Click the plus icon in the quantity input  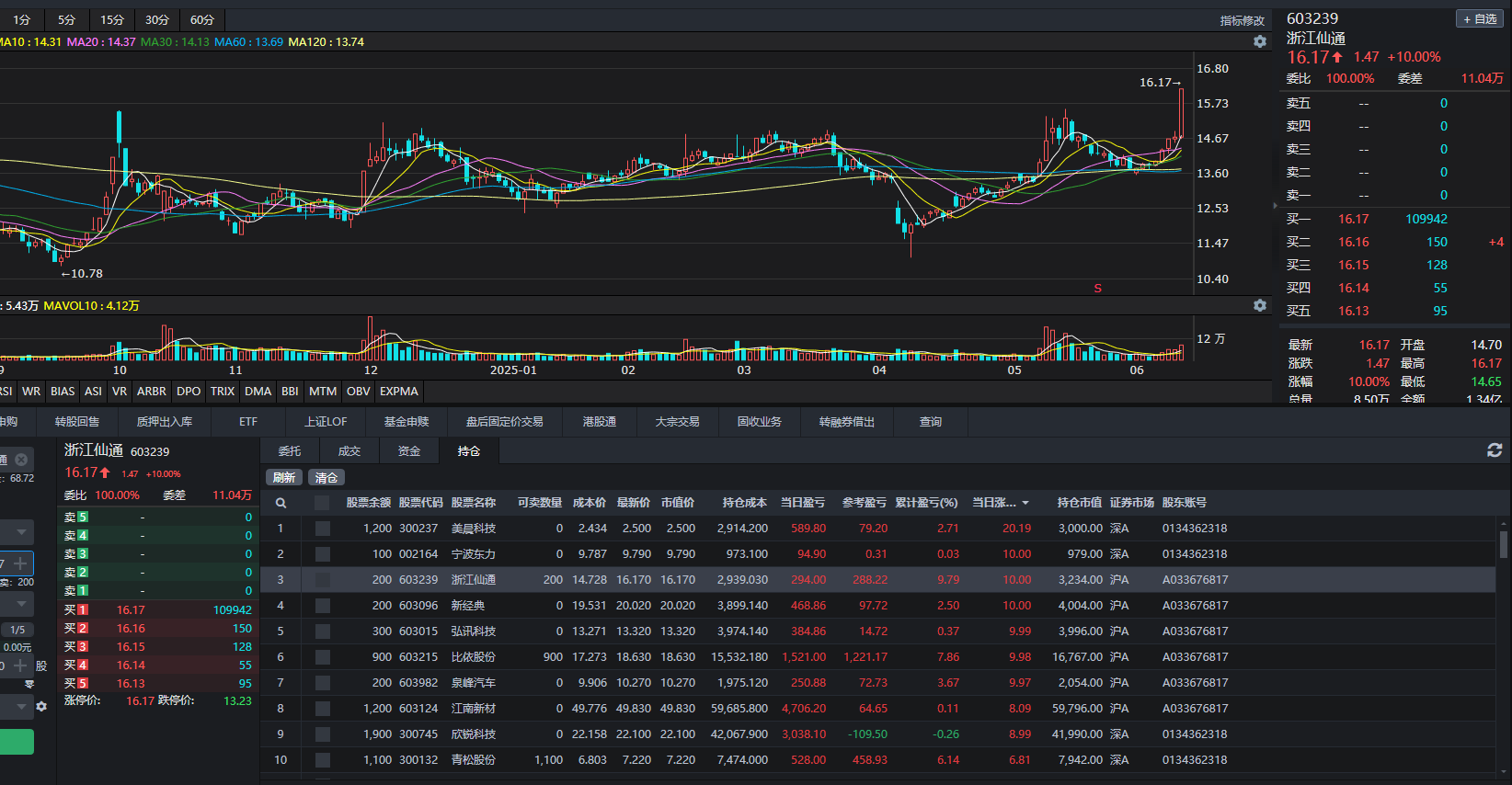(20, 666)
